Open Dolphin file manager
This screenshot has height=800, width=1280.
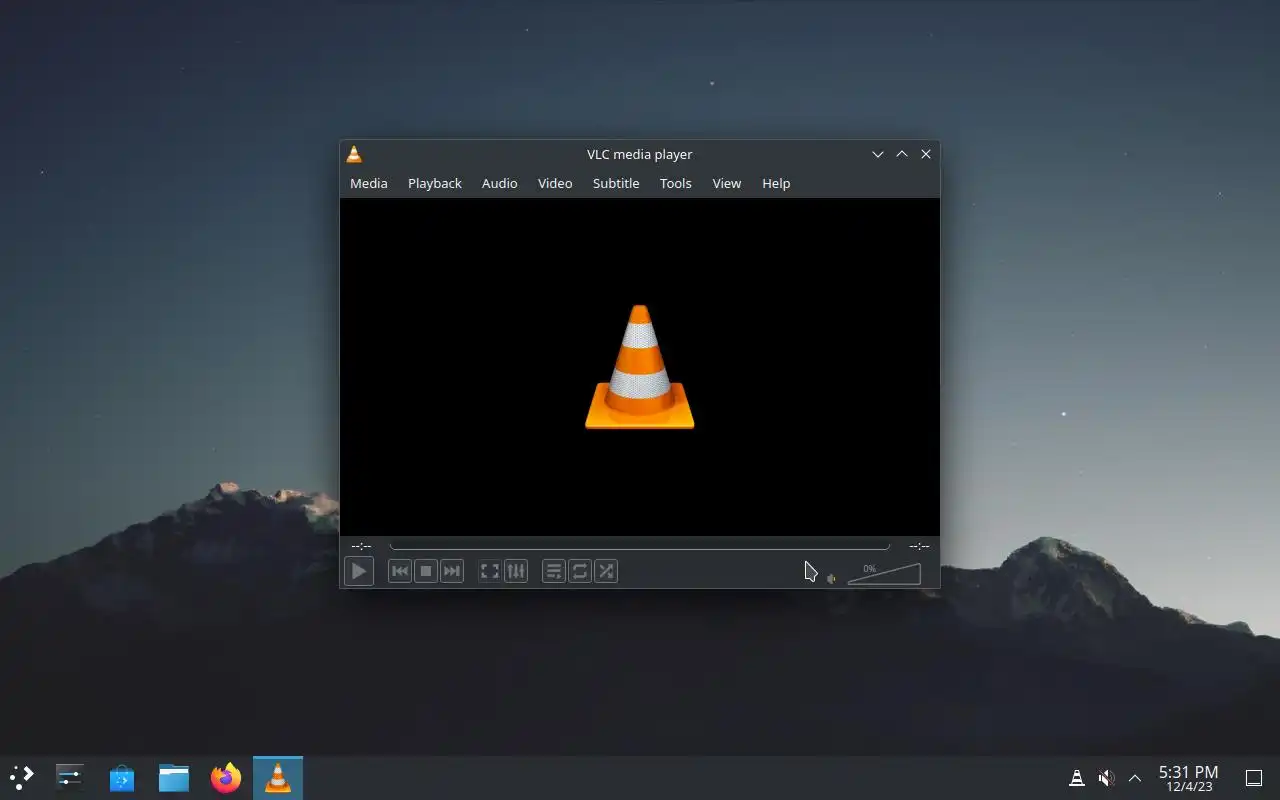[174, 777]
